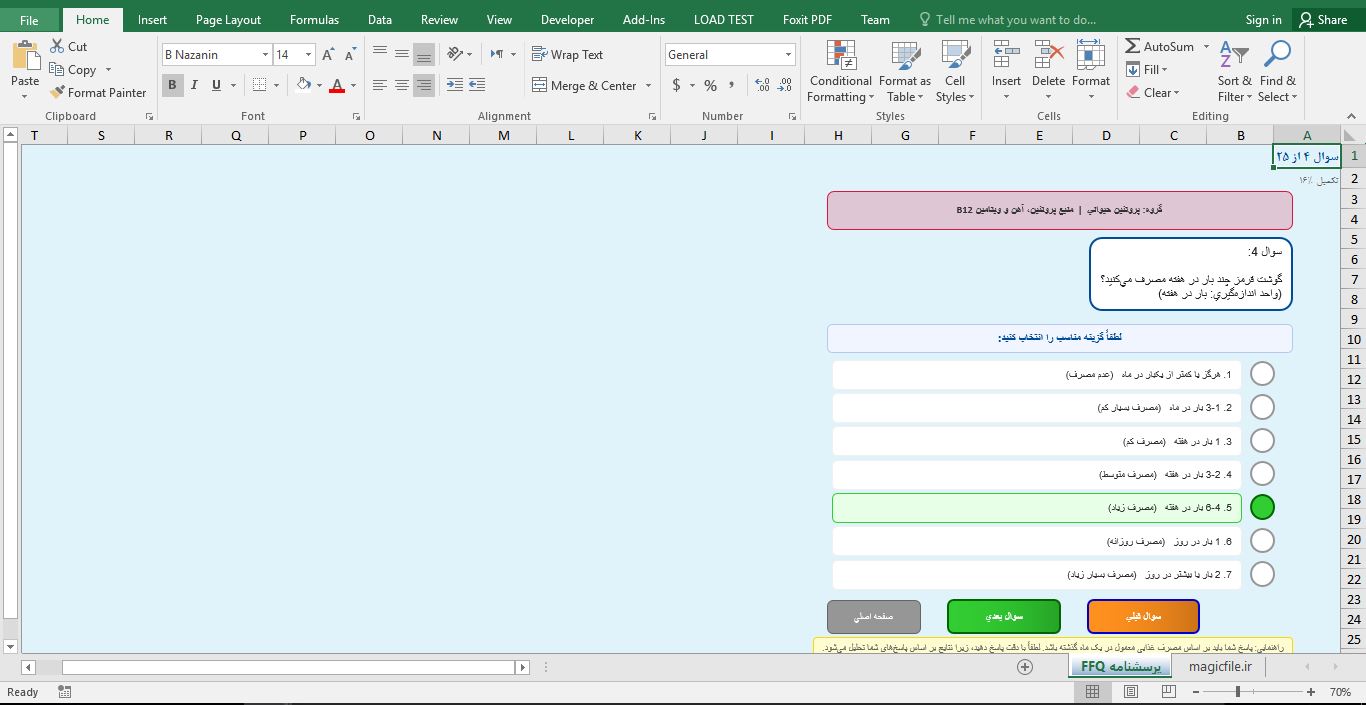Switch to the magicfile.ir sheet tab
The width and height of the screenshot is (1366, 705).
tap(1219, 666)
